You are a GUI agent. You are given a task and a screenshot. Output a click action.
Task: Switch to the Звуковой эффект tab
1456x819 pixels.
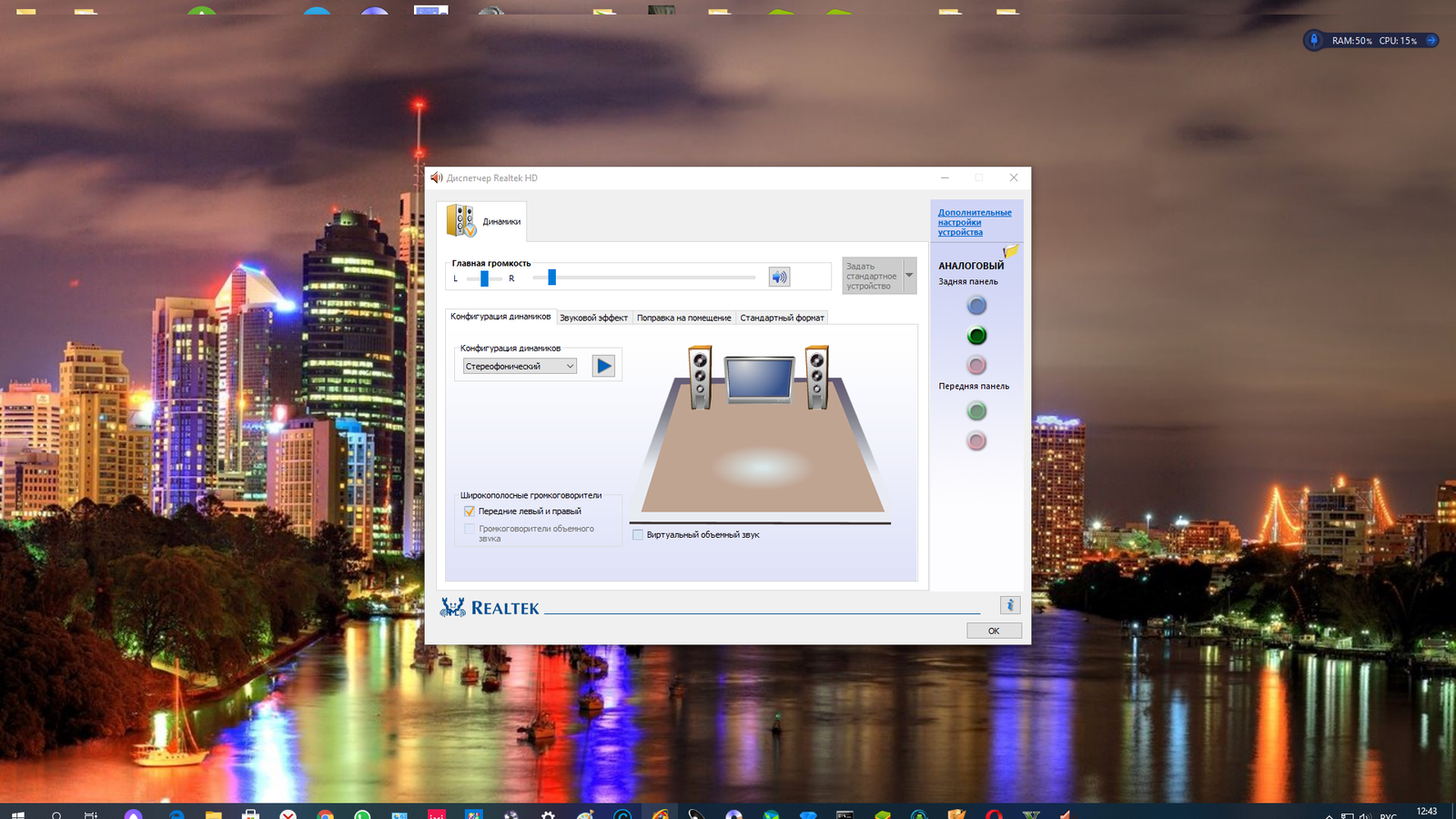point(593,318)
